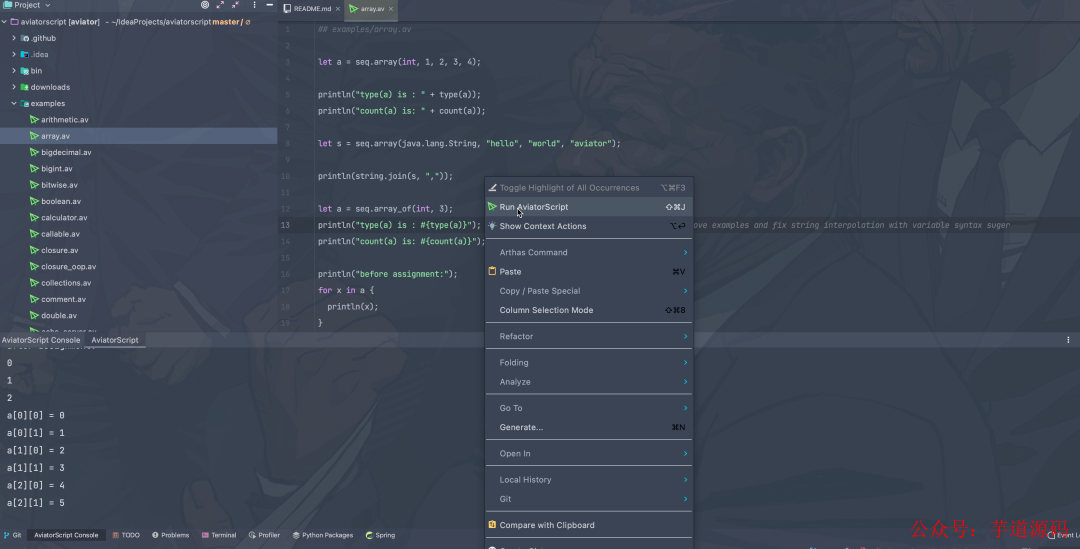Expand the .idea folder

(x=14, y=54)
